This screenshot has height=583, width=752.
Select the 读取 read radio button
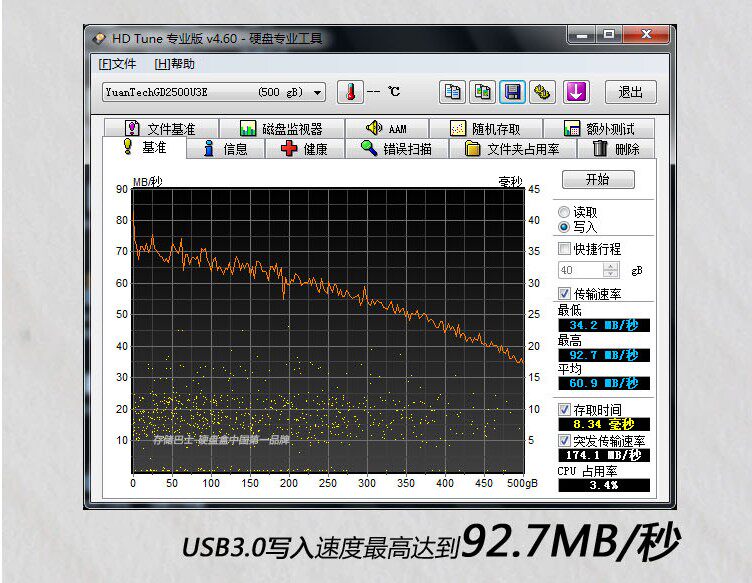pos(565,212)
